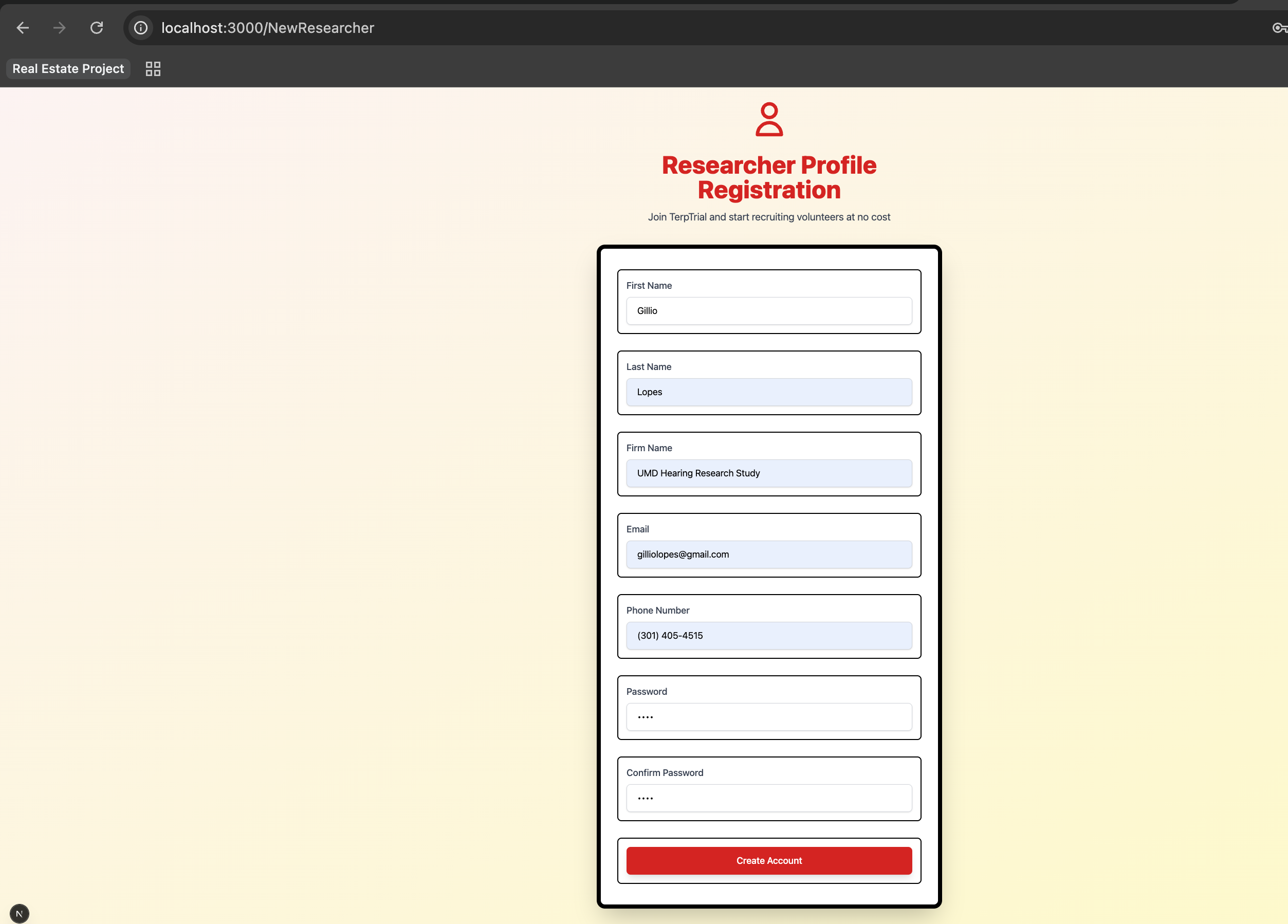Focus the Phone Number input field
Viewport: 1288px width, 924px height.
[x=769, y=636]
